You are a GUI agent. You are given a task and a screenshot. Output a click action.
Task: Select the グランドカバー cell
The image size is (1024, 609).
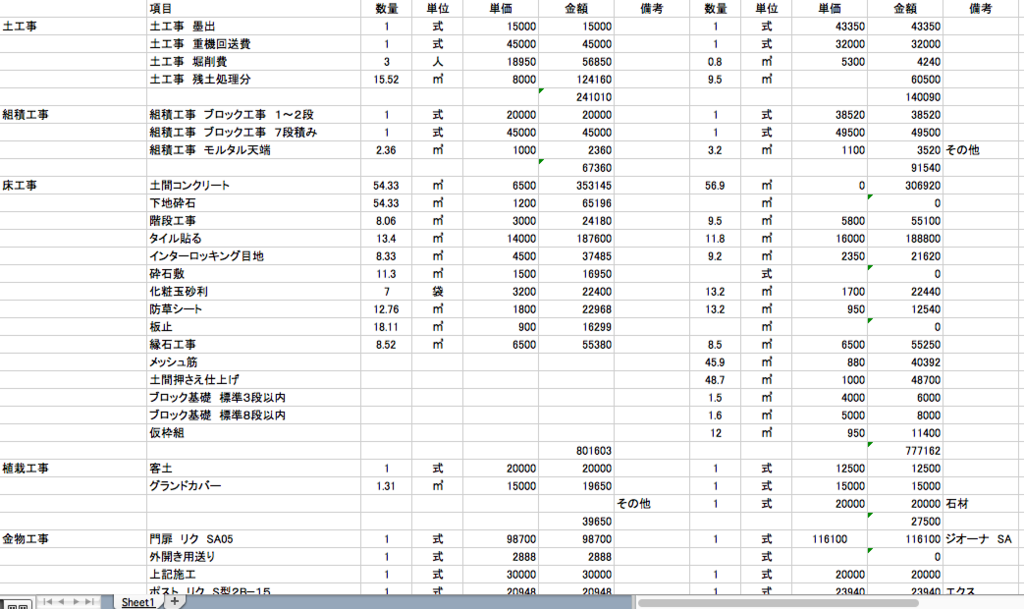pyautogui.click(x=253, y=486)
